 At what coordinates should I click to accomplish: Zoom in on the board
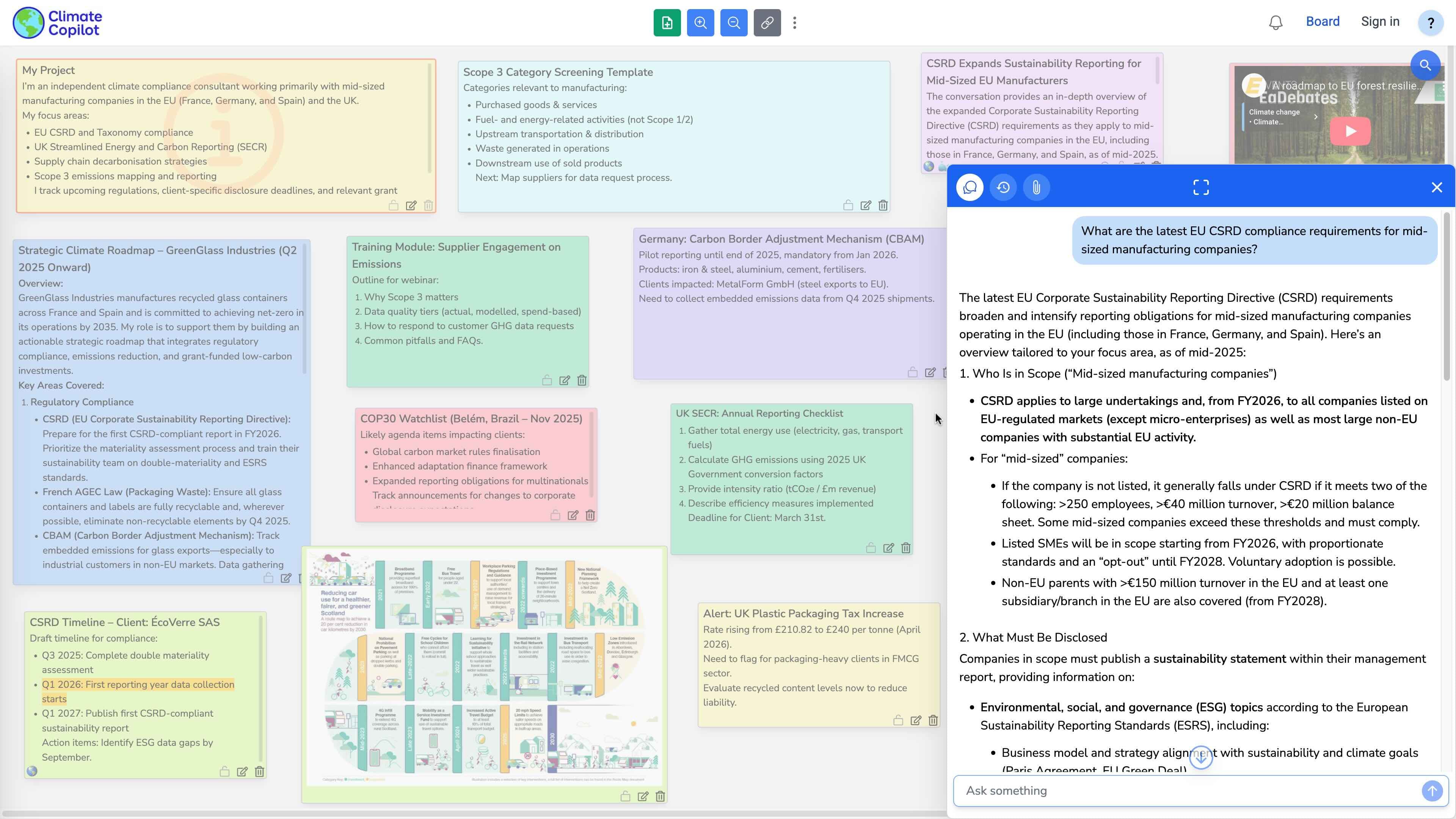point(700,23)
